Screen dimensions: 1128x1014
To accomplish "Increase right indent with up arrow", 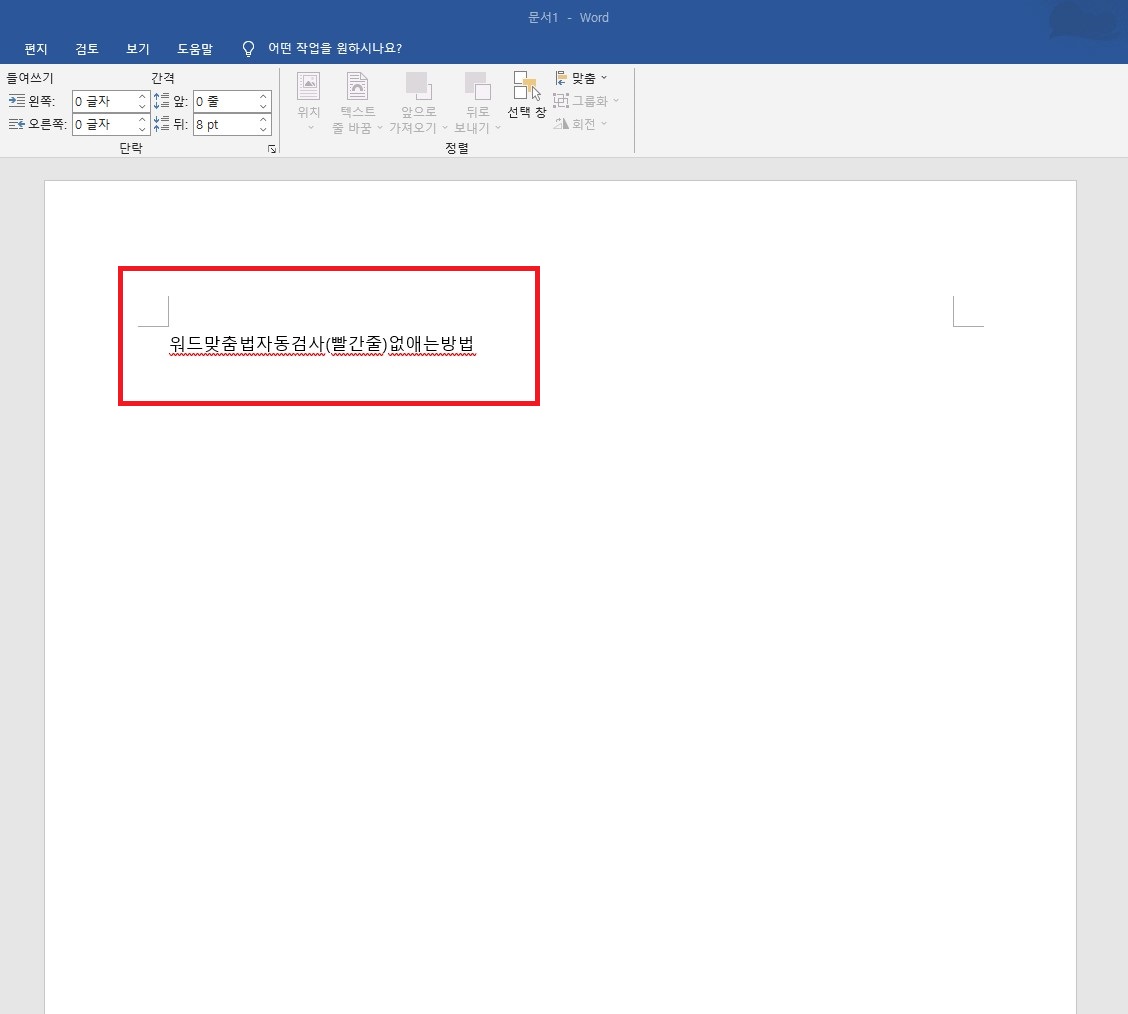I will click(142, 119).
